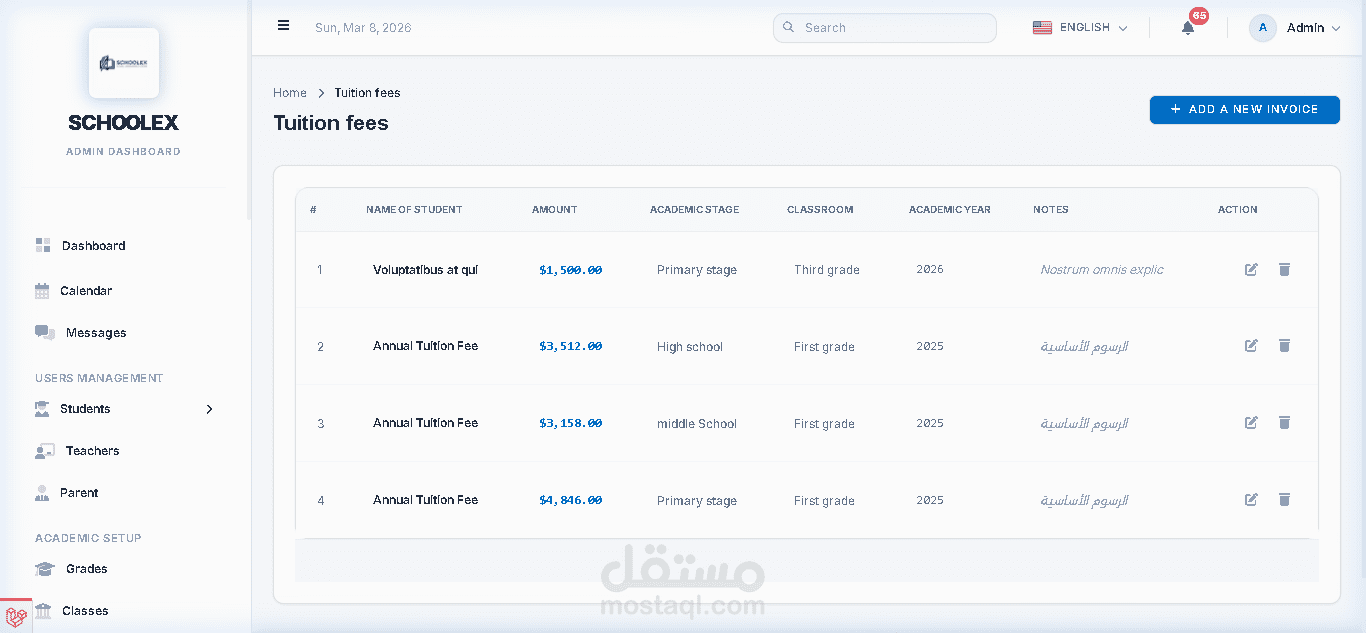Open the notifications bell icon

point(1188,28)
